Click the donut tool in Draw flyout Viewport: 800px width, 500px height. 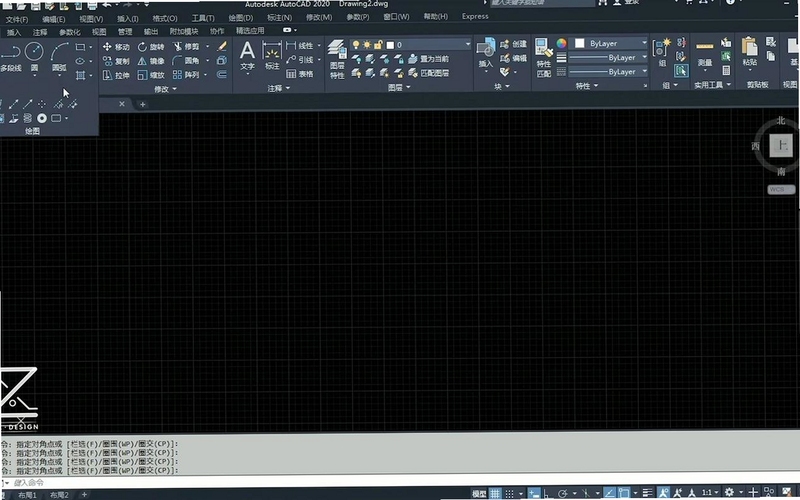coord(42,118)
